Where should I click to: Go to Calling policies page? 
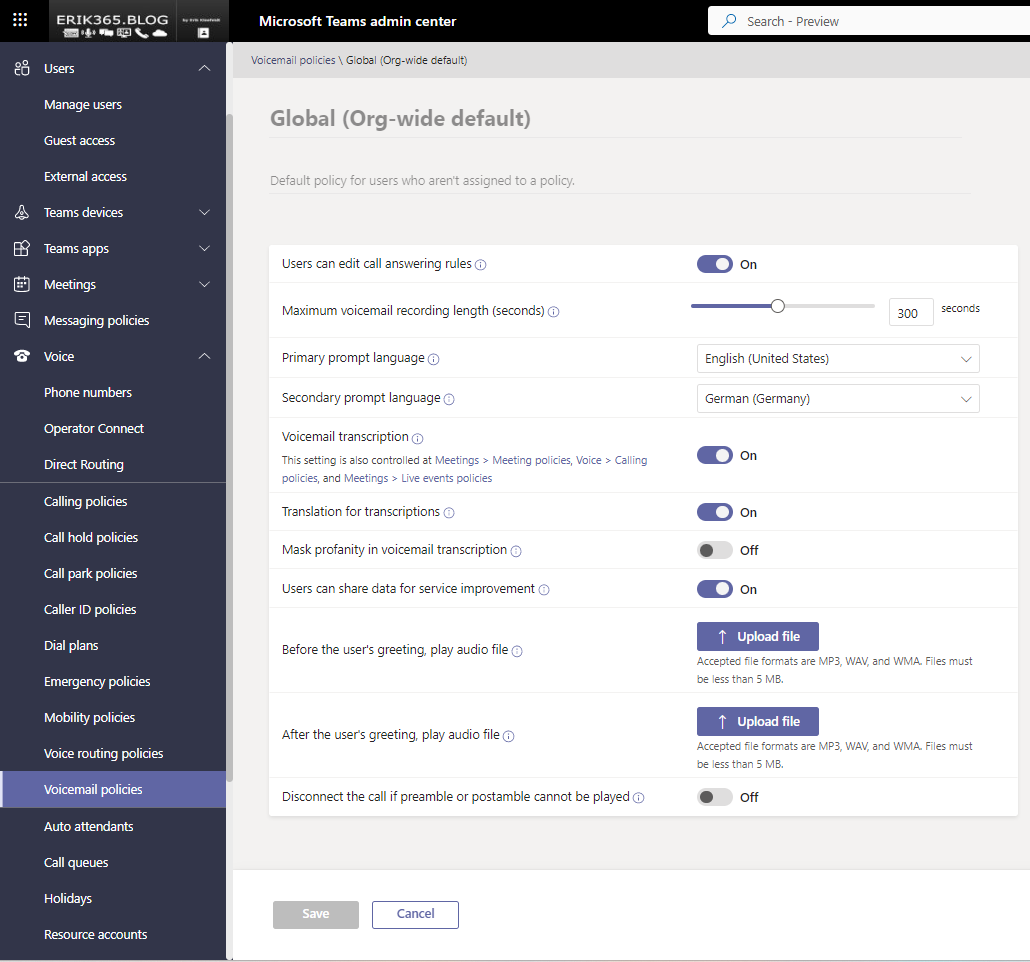[x=85, y=501]
